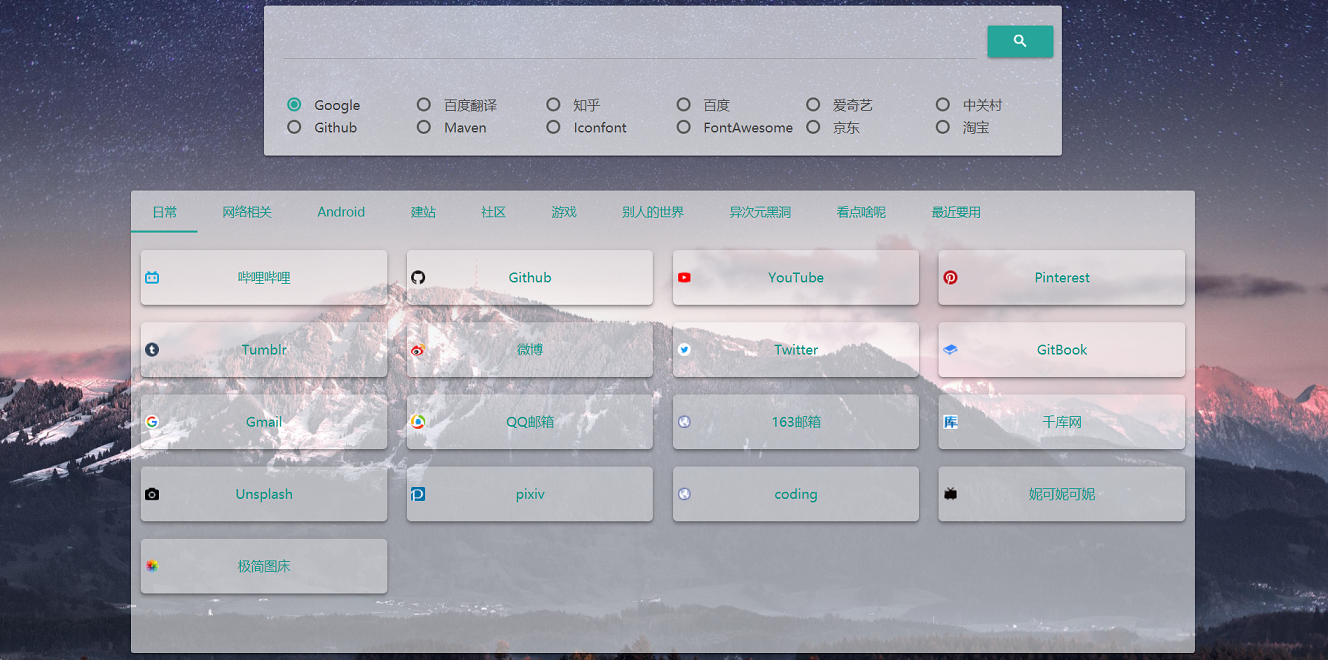Select the 百度翻译 radio button
Image resolution: width=1328 pixels, height=660 pixels.
424,104
